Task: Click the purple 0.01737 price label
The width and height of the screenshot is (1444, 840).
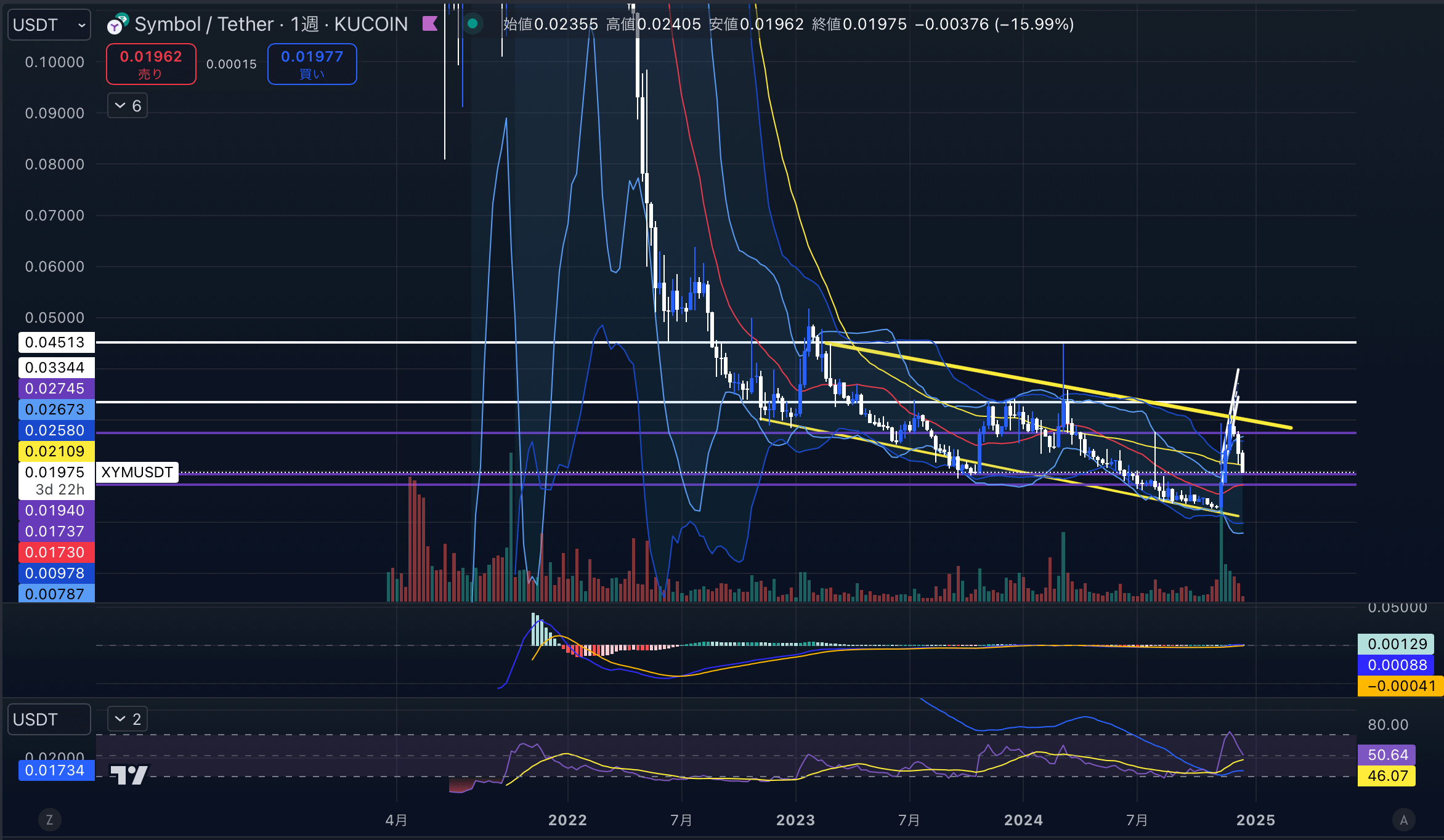Action: (56, 531)
